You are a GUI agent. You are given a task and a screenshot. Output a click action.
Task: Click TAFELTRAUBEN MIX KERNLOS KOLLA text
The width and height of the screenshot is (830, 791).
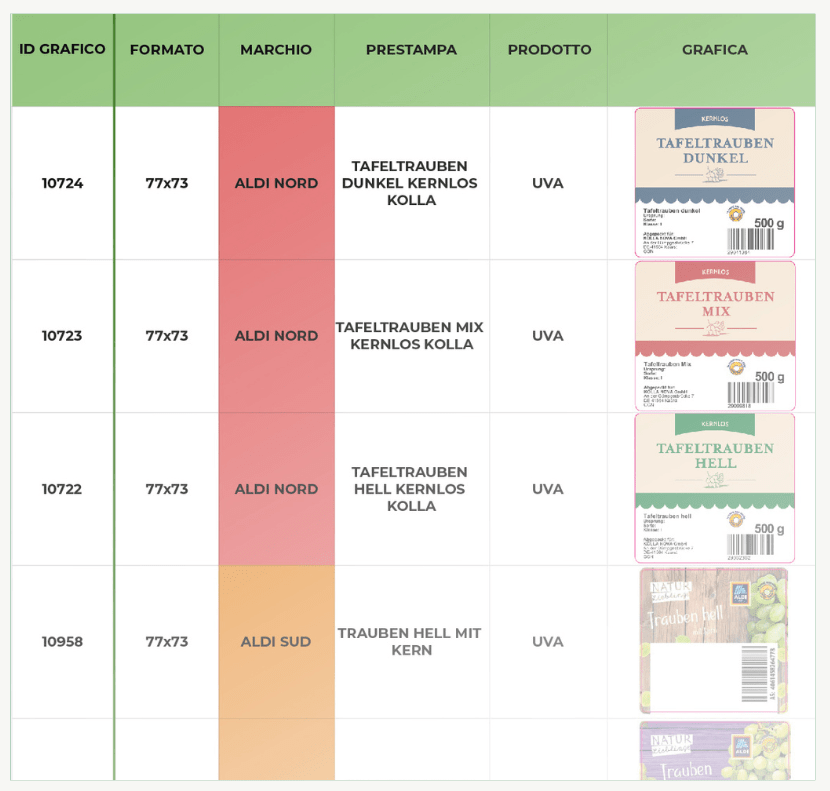(x=410, y=336)
